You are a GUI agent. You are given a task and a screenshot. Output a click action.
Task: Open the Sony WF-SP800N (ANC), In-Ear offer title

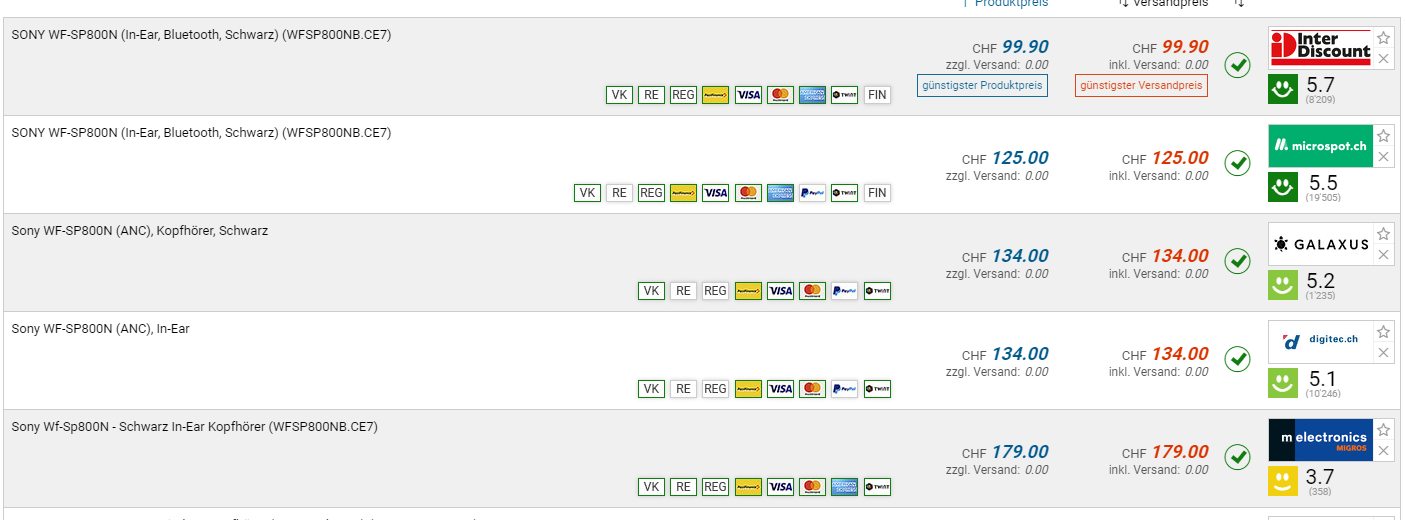click(x=100, y=329)
